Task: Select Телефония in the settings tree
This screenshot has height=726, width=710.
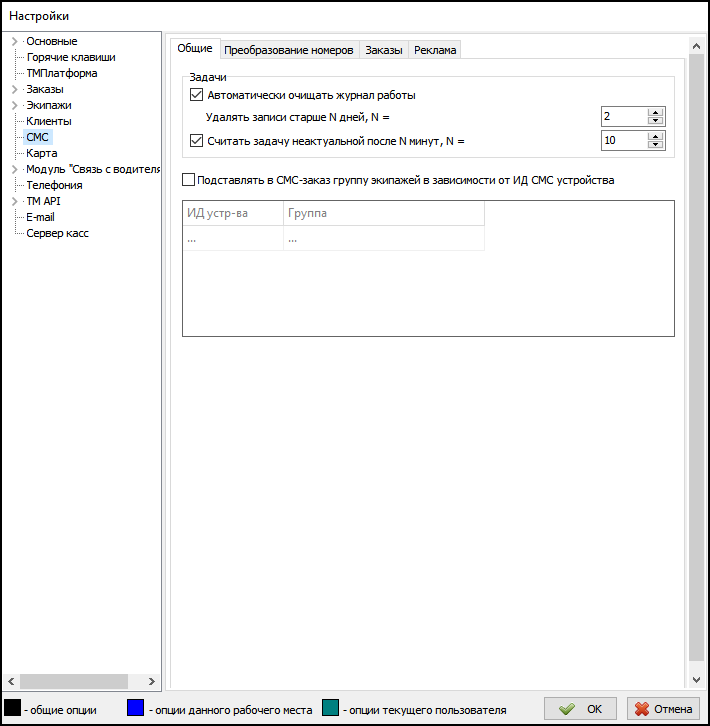Action: tap(54, 185)
